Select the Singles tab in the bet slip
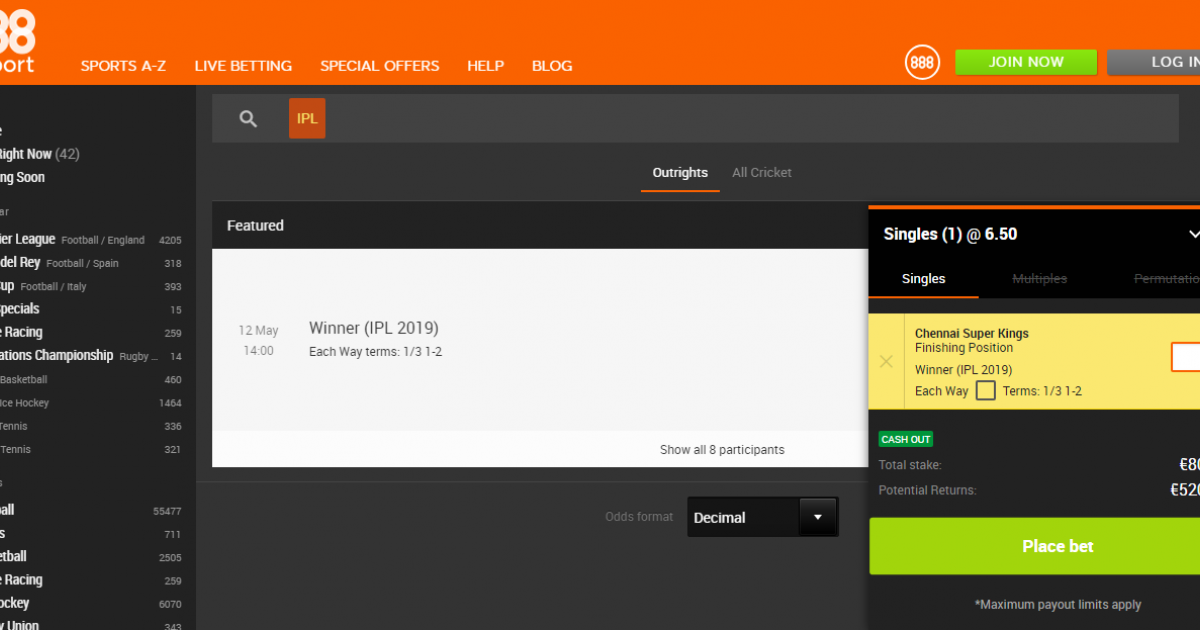The width and height of the screenshot is (1200, 630). click(924, 279)
